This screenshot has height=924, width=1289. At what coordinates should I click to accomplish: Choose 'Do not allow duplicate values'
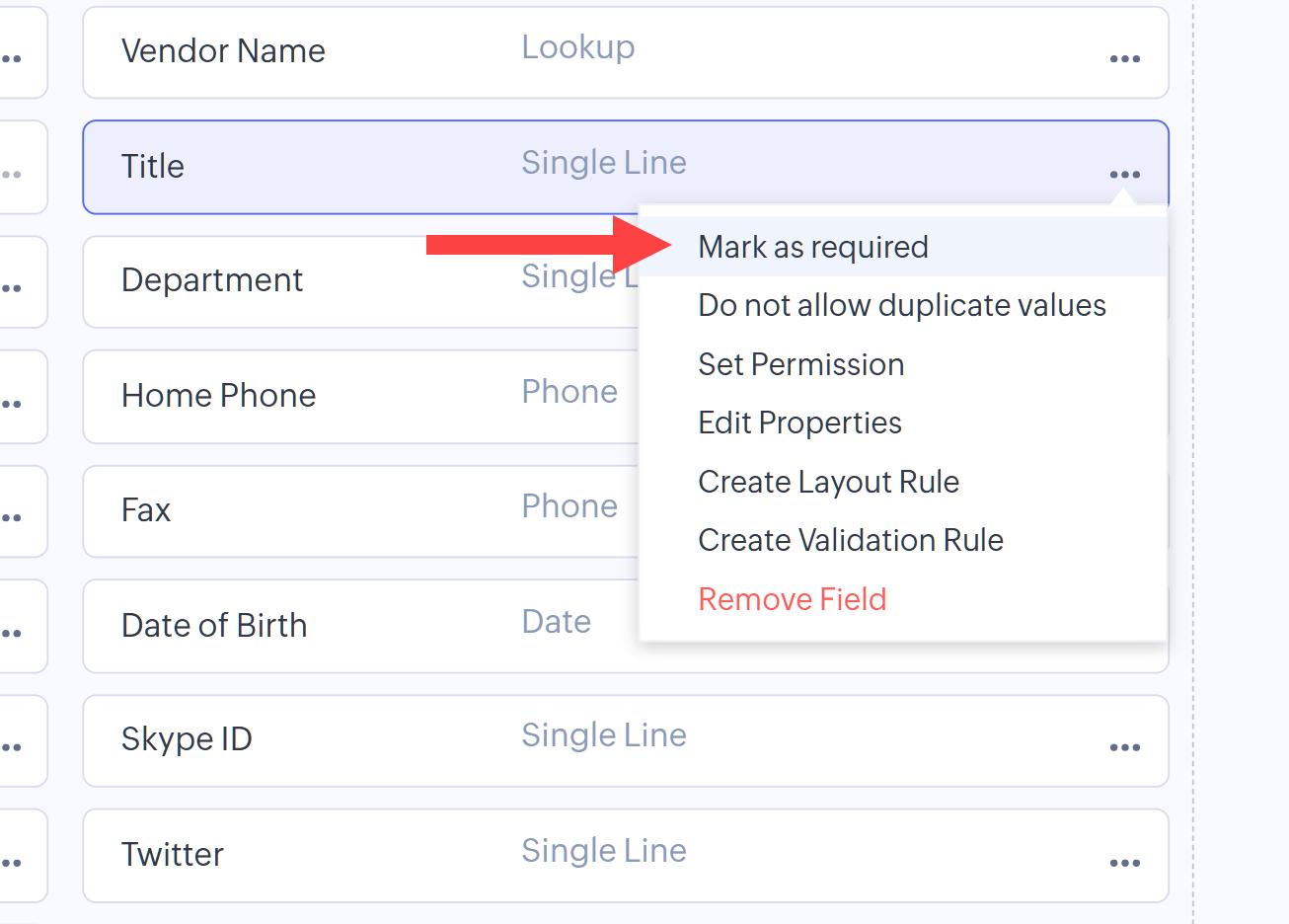[901, 306]
